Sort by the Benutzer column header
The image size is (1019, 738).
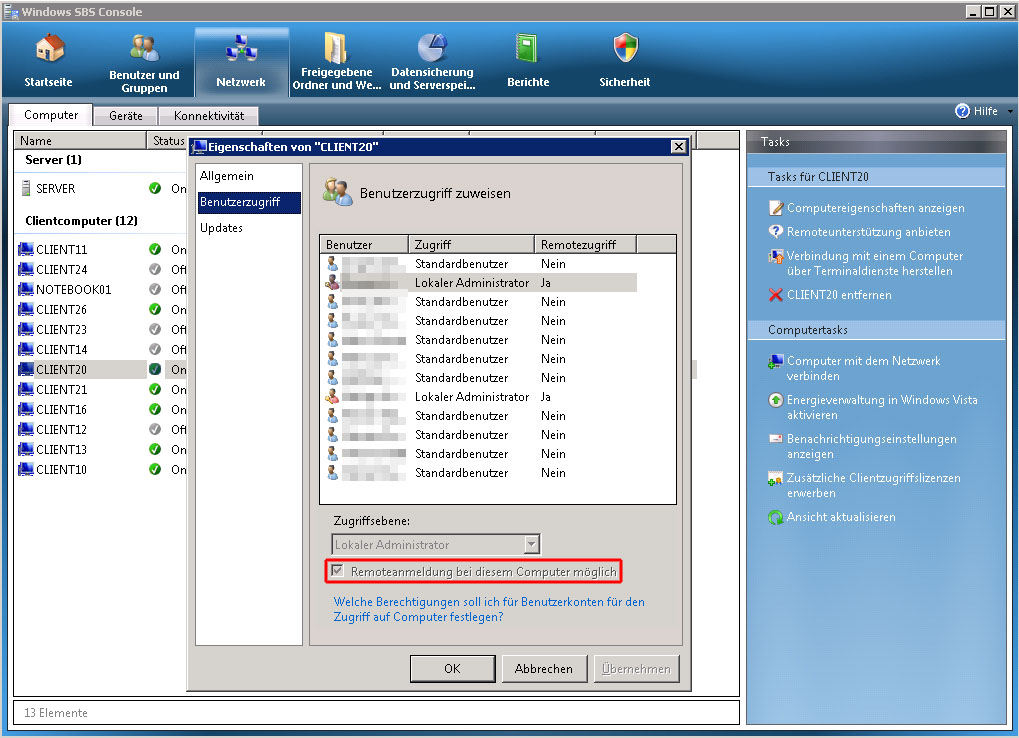[364, 244]
